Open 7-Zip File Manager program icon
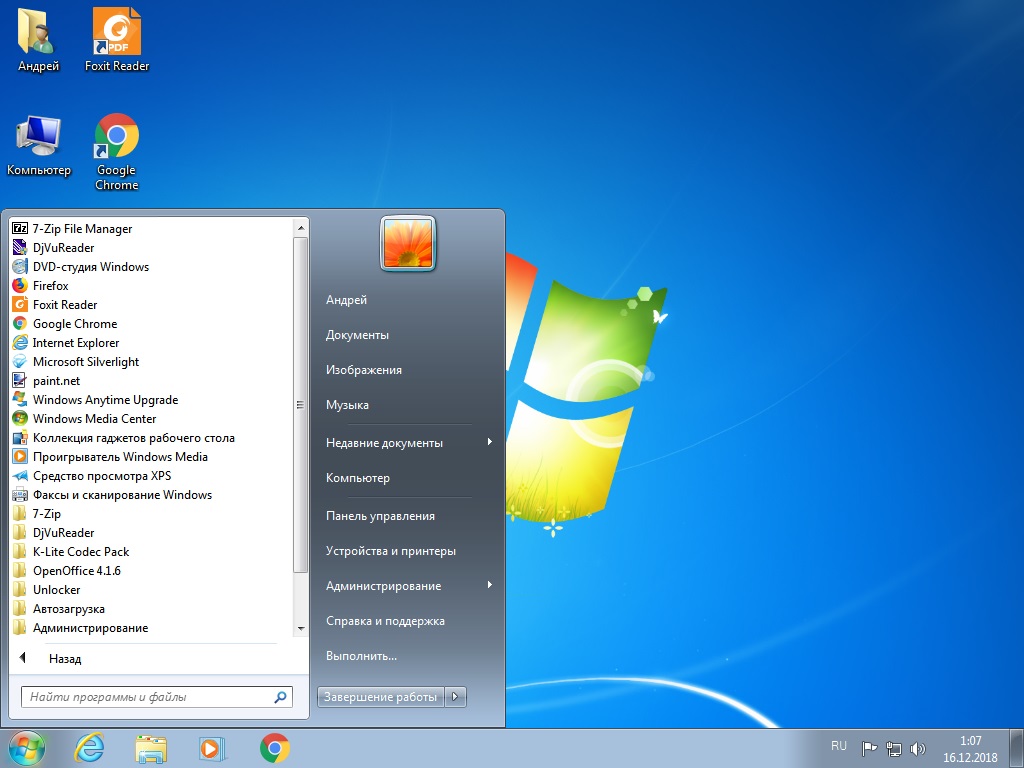The width and height of the screenshot is (1024, 768). (20, 229)
